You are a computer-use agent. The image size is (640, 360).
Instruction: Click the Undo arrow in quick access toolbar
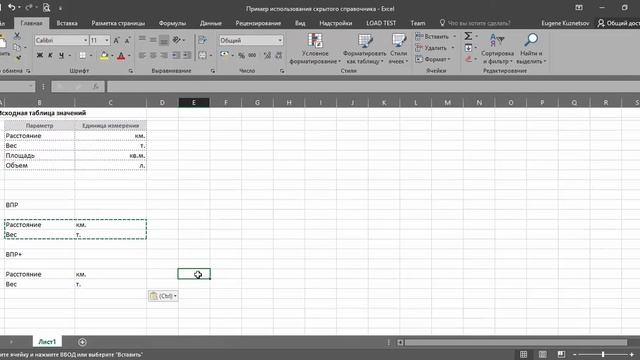click(x=11, y=7)
